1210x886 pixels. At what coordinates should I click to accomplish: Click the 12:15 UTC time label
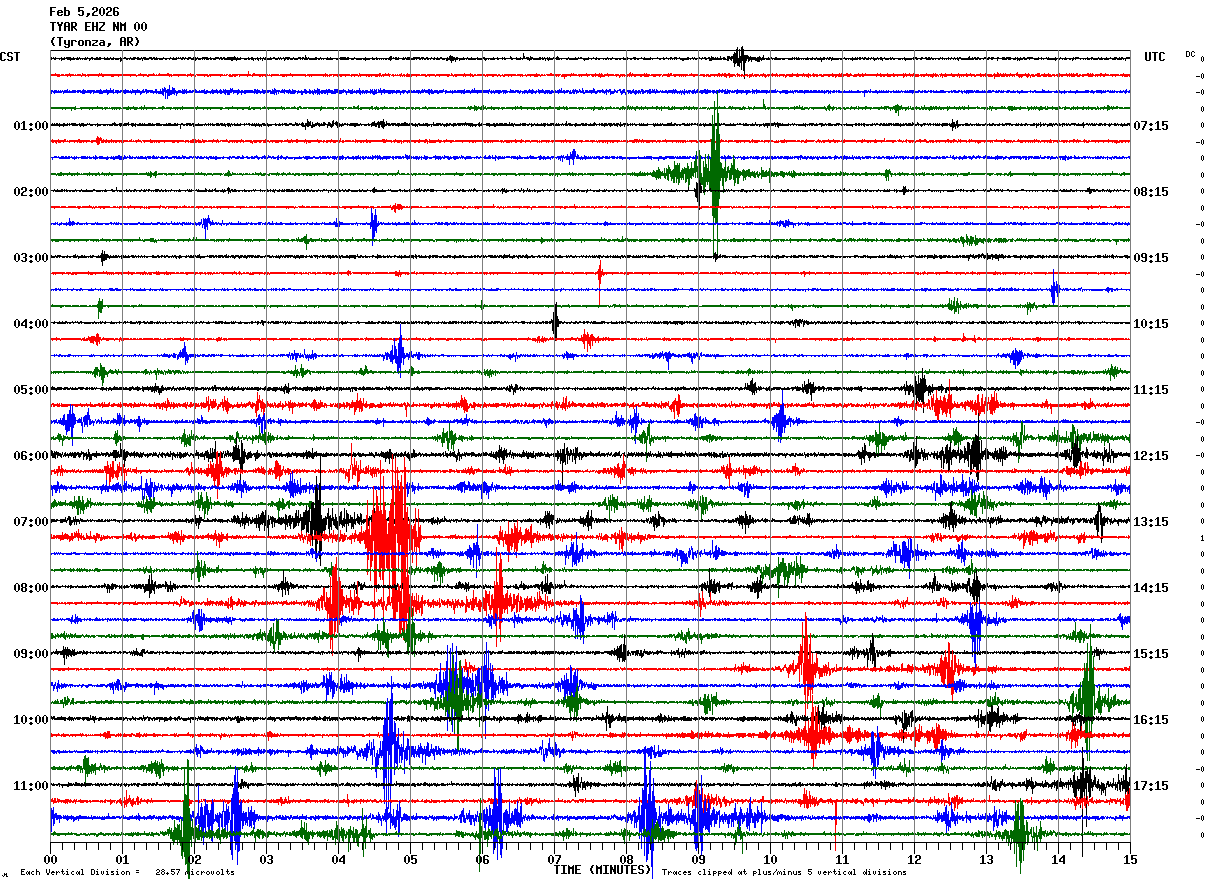[x=1152, y=456]
